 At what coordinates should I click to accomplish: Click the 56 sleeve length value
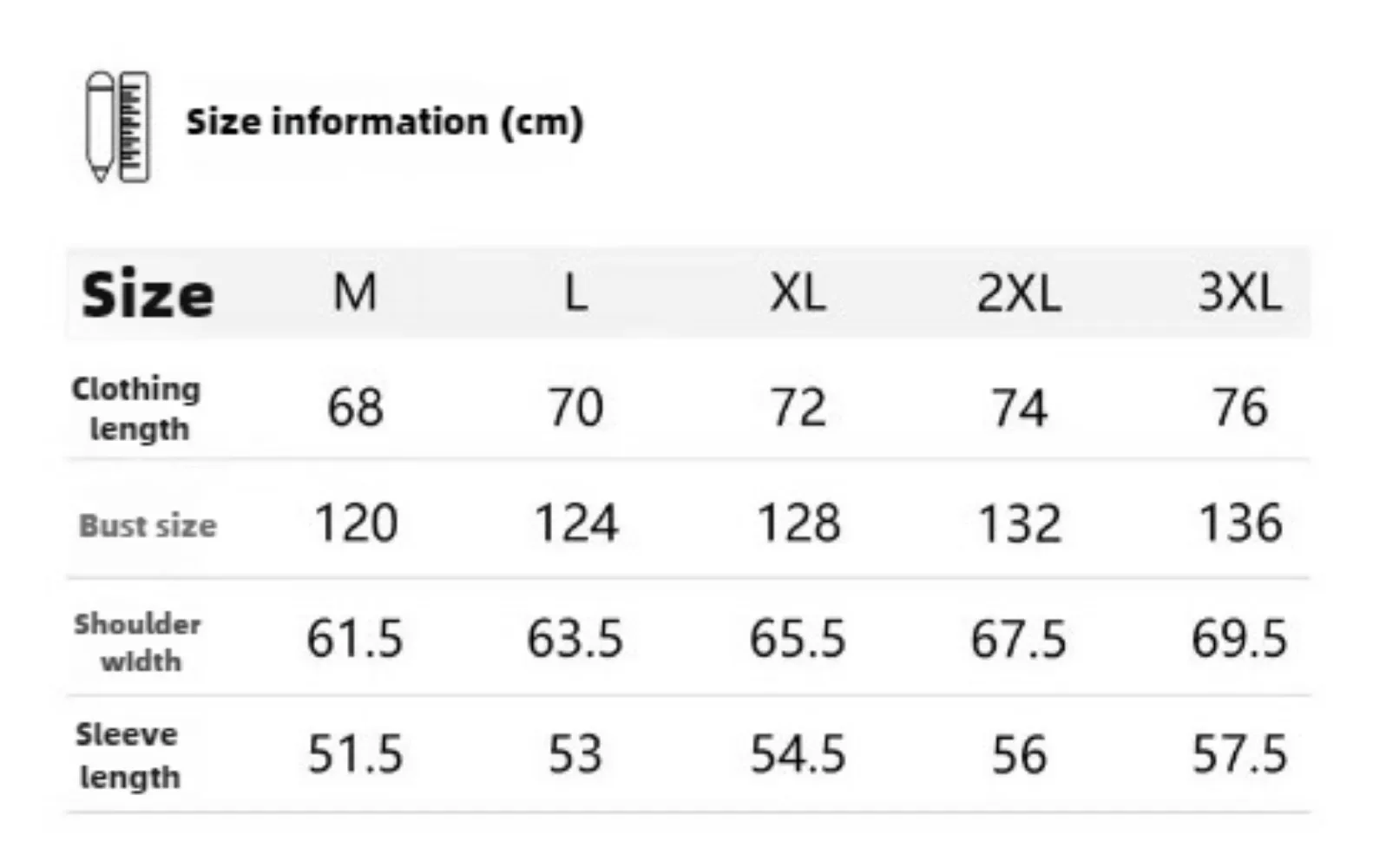[x=1019, y=754]
